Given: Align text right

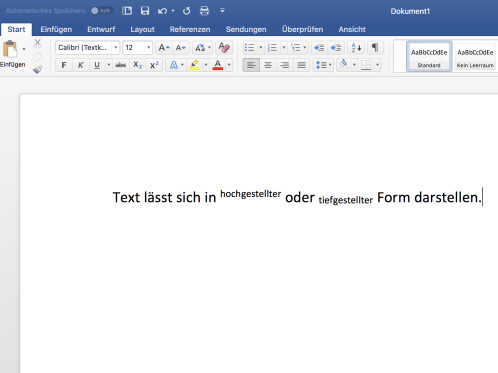Looking at the screenshot, I should (284, 65).
